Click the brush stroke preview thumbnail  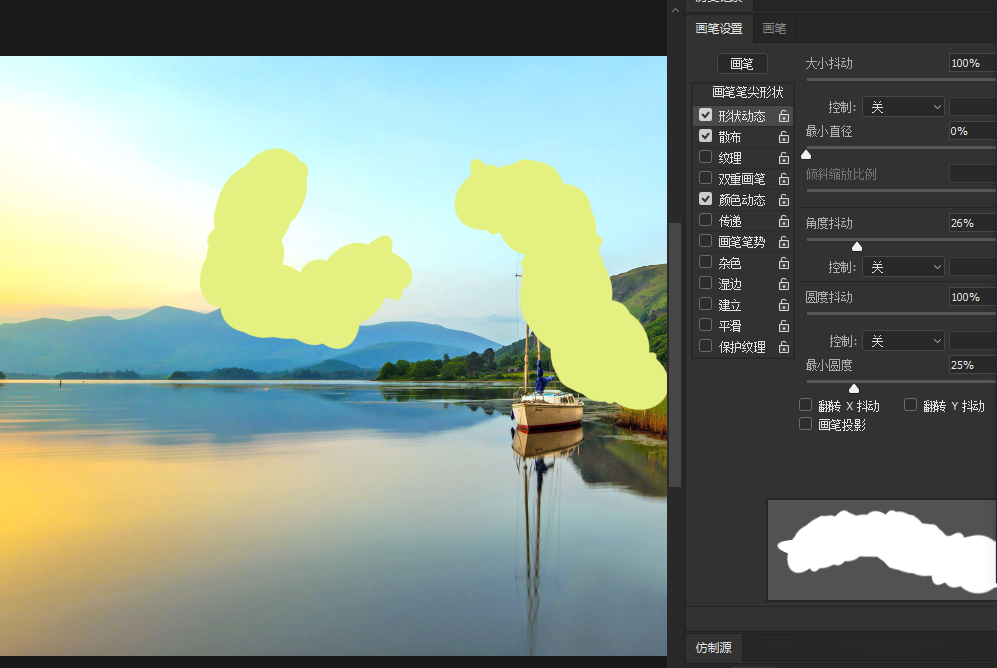point(883,550)
